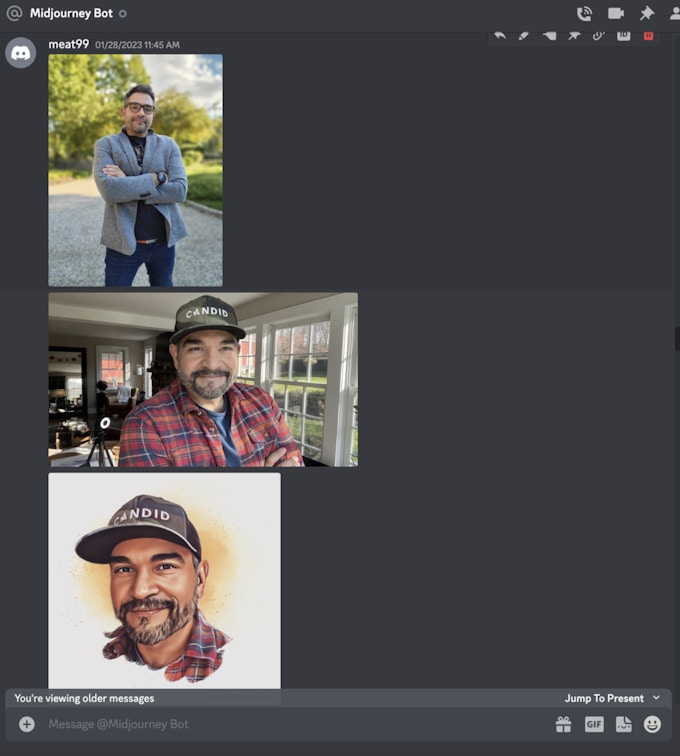This screenshot has height=756, width=680.
Task: Start a video call
Action: [x=615, y=14]
